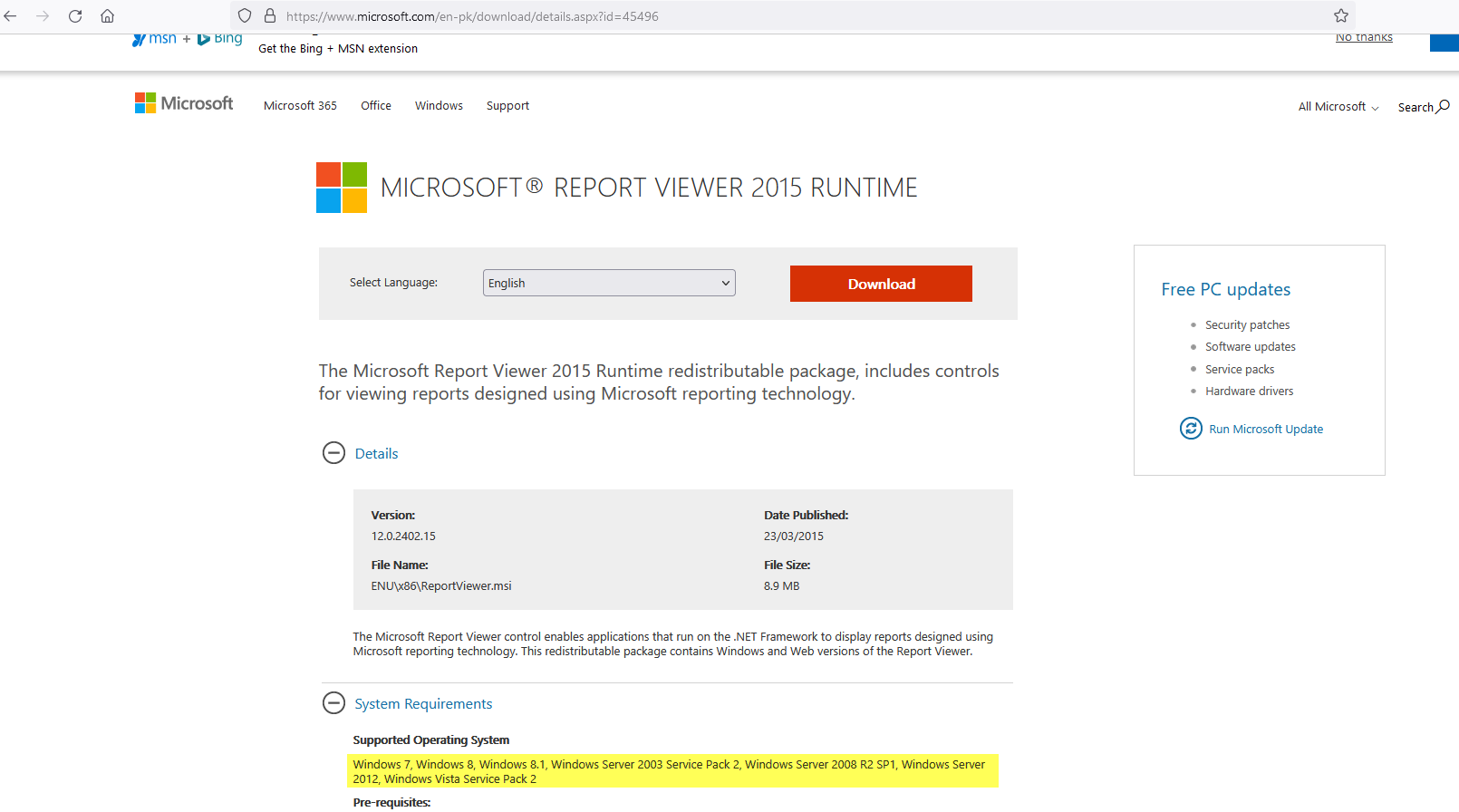Click Get the Bing + MSN extension text
Screen dimensions: 1459x812
338,49
